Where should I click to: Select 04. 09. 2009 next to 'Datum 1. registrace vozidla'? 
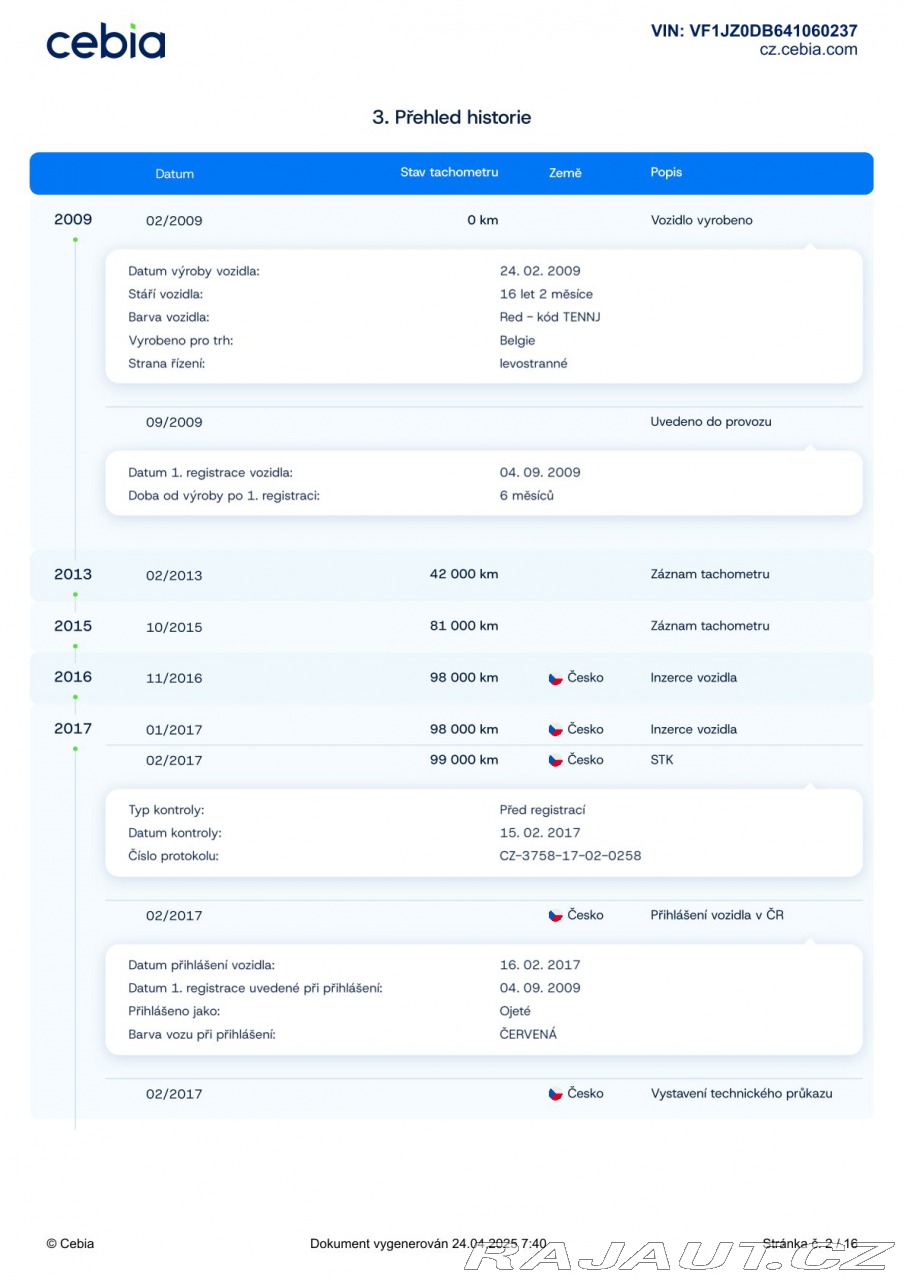tap(540, 473)
